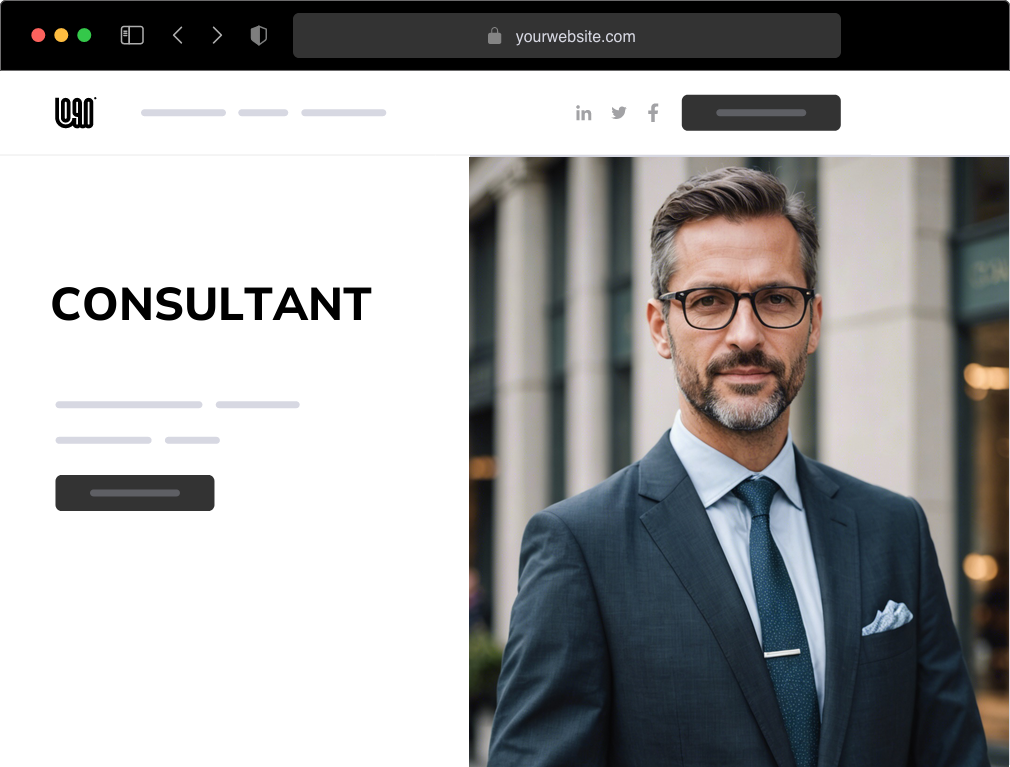Screen dimensions: 1010x767
Task: Click the yellow minimize window button
Action: [61, 35]
